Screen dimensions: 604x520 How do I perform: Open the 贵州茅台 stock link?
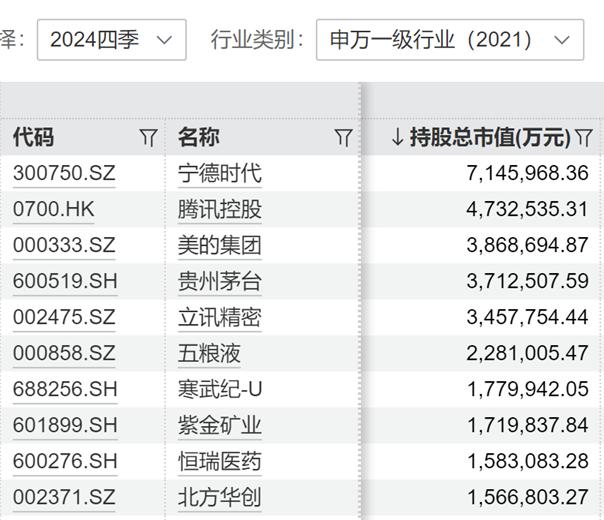(220, 281)
